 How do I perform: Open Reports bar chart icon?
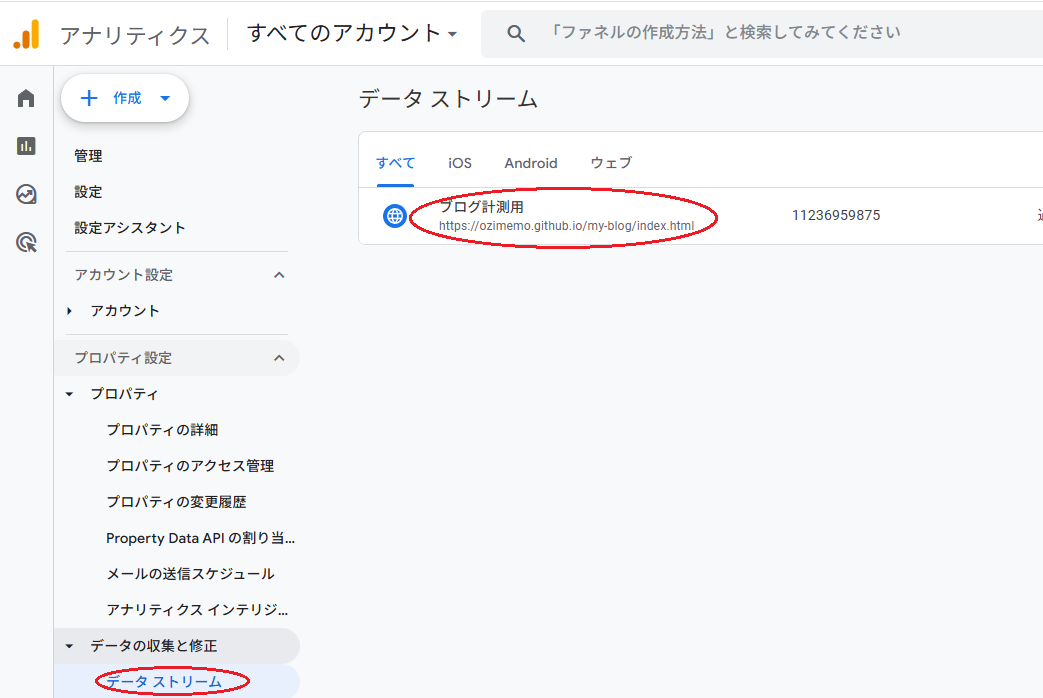pyautogui.click(x=26, y=146)
